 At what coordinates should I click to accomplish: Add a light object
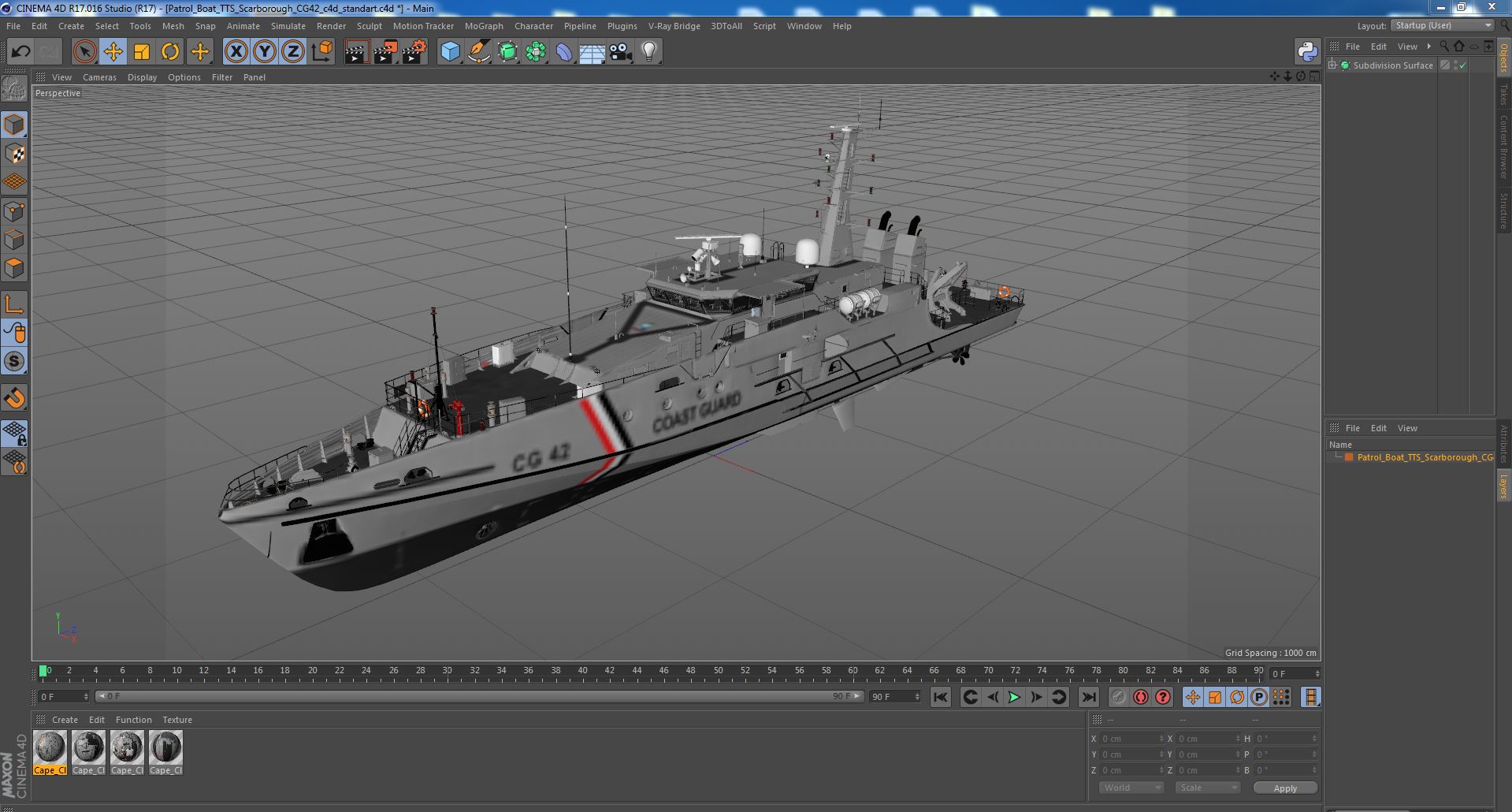pyautogui.click(x=648, y=52)
